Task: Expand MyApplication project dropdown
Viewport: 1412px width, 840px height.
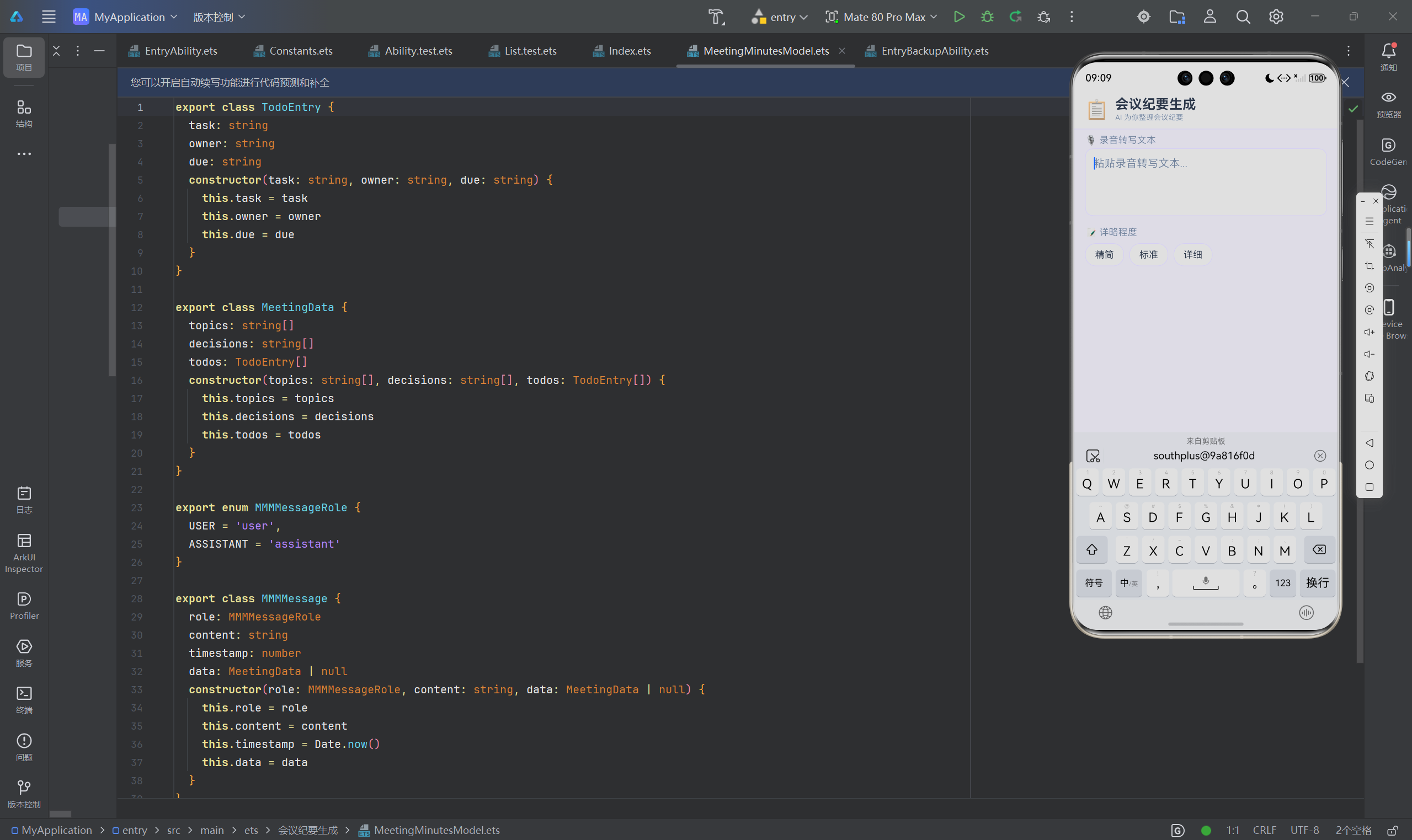Action: [x=125, y=17]
